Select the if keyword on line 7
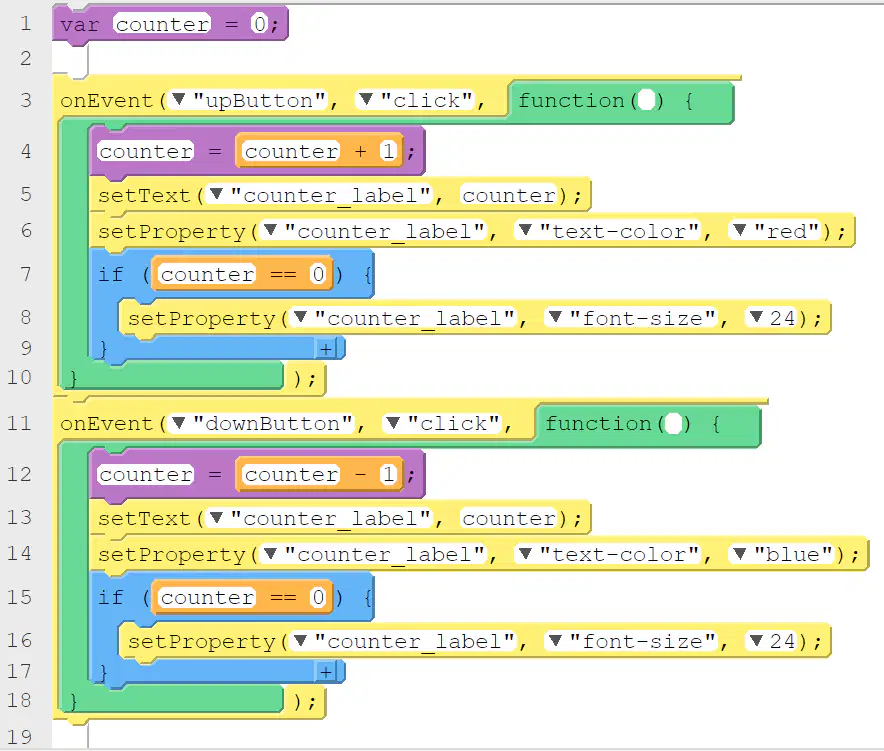This screenshot has height=751, width=884. coord(110,274)
